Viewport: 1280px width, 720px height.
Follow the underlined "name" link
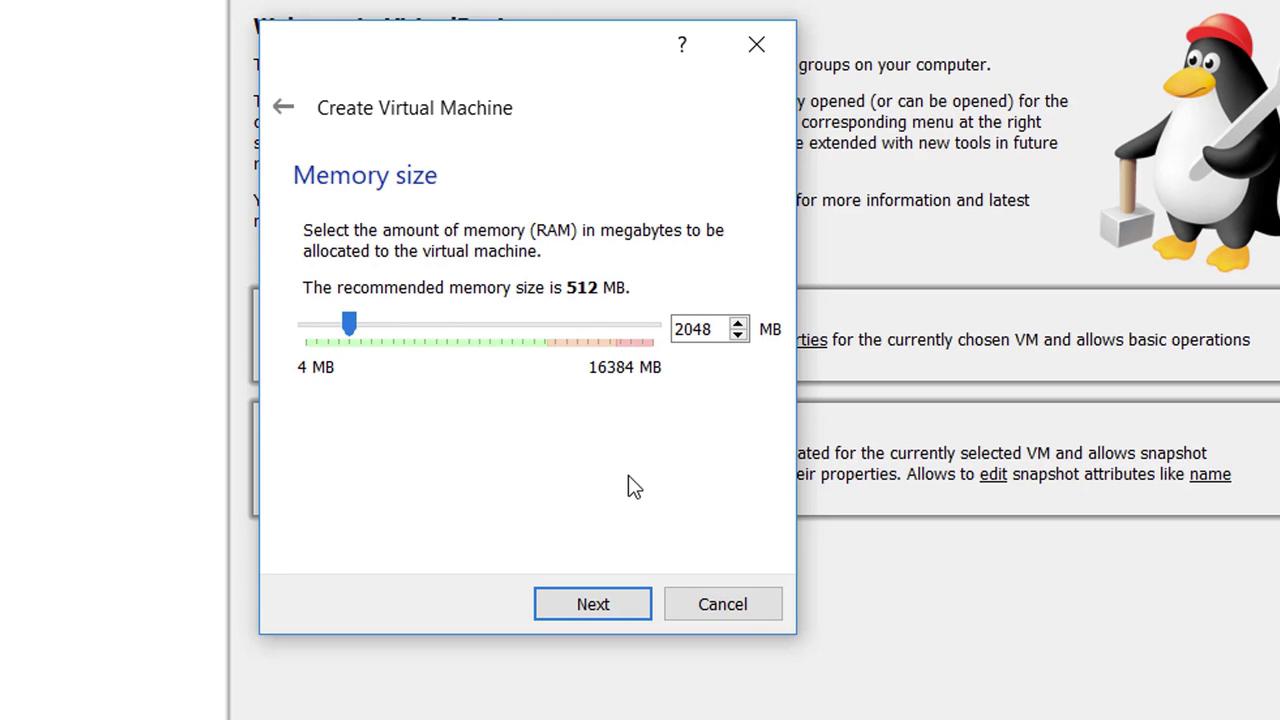click(1209, 474)
